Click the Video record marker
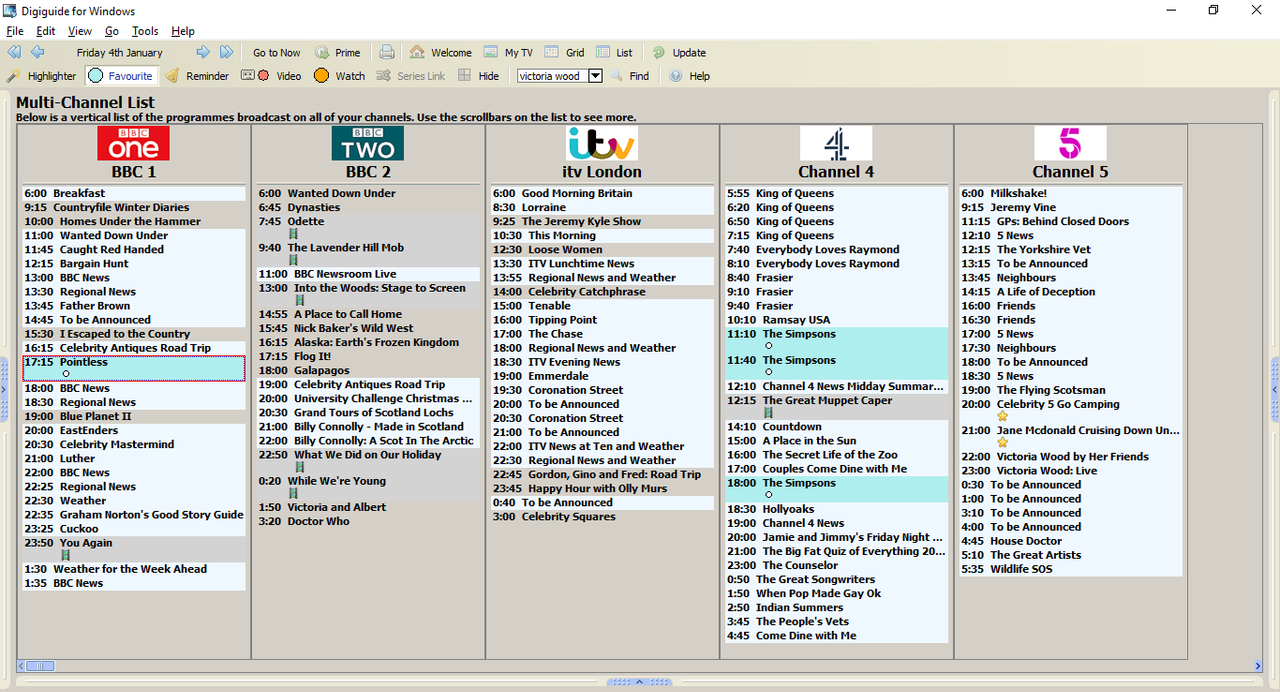The width and height of the screenshot is (1280, 692). (x=271, y=76)
